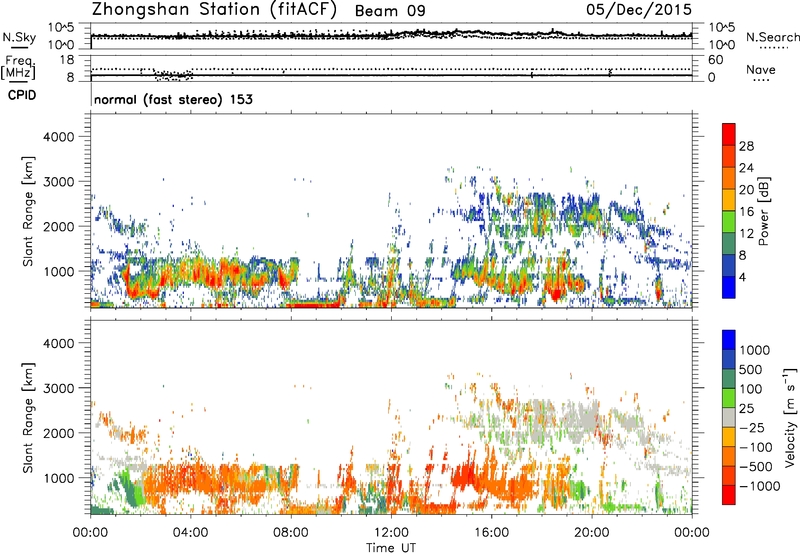Select the '20:00' time tick label
This screenshot has width=800, height=554.
[x=592, y=533]
